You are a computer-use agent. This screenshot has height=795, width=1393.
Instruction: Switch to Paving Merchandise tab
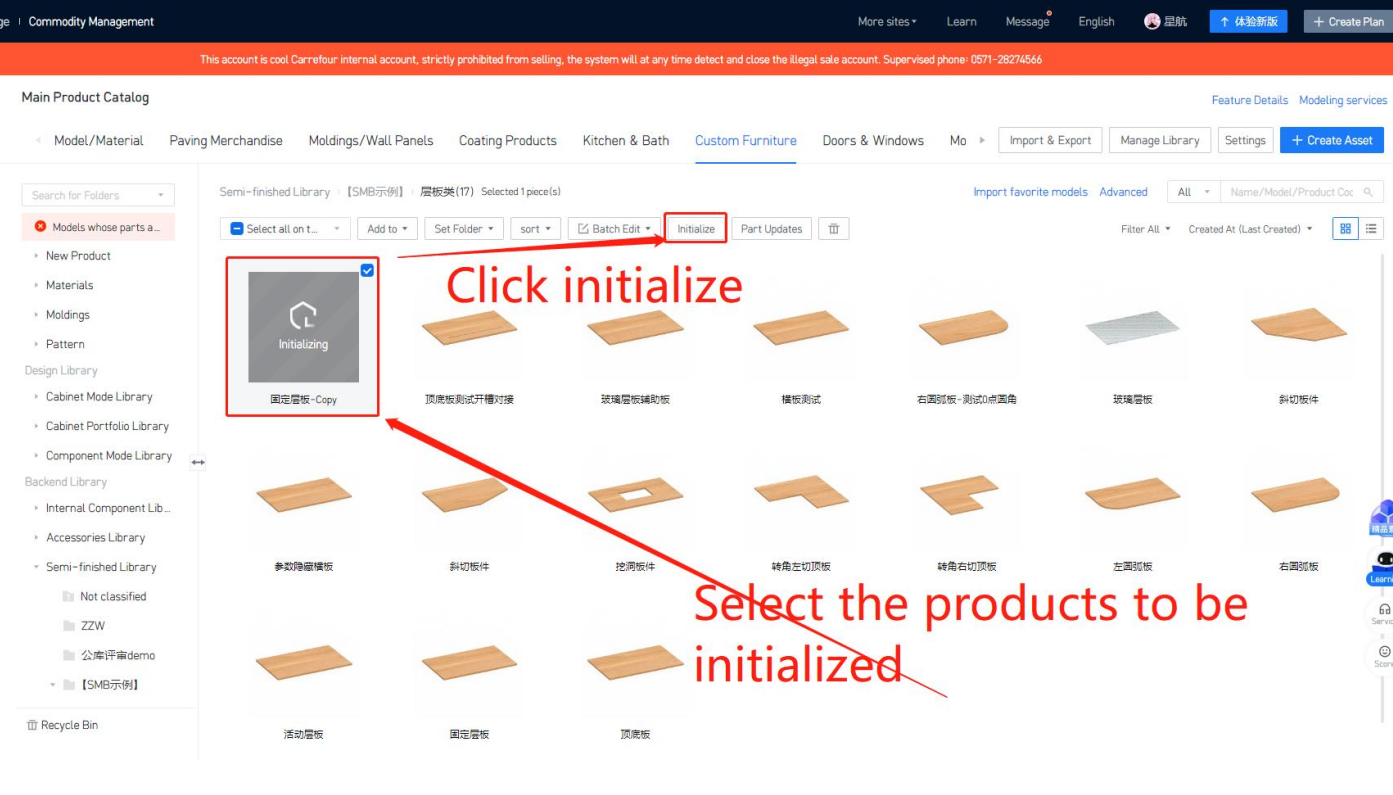[226, 141]
